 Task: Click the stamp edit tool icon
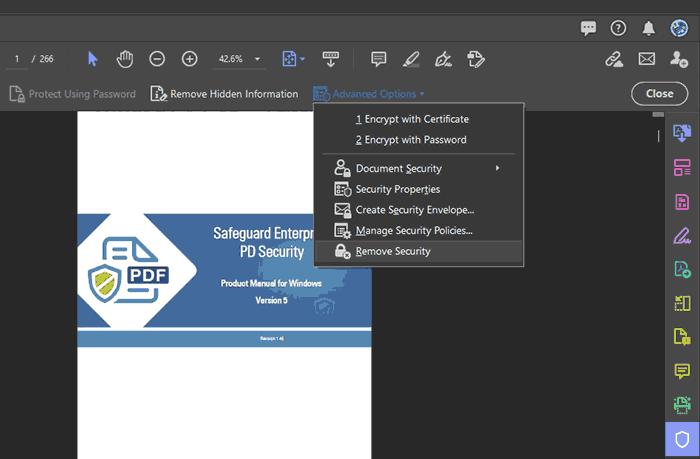[x=475, y=59]
